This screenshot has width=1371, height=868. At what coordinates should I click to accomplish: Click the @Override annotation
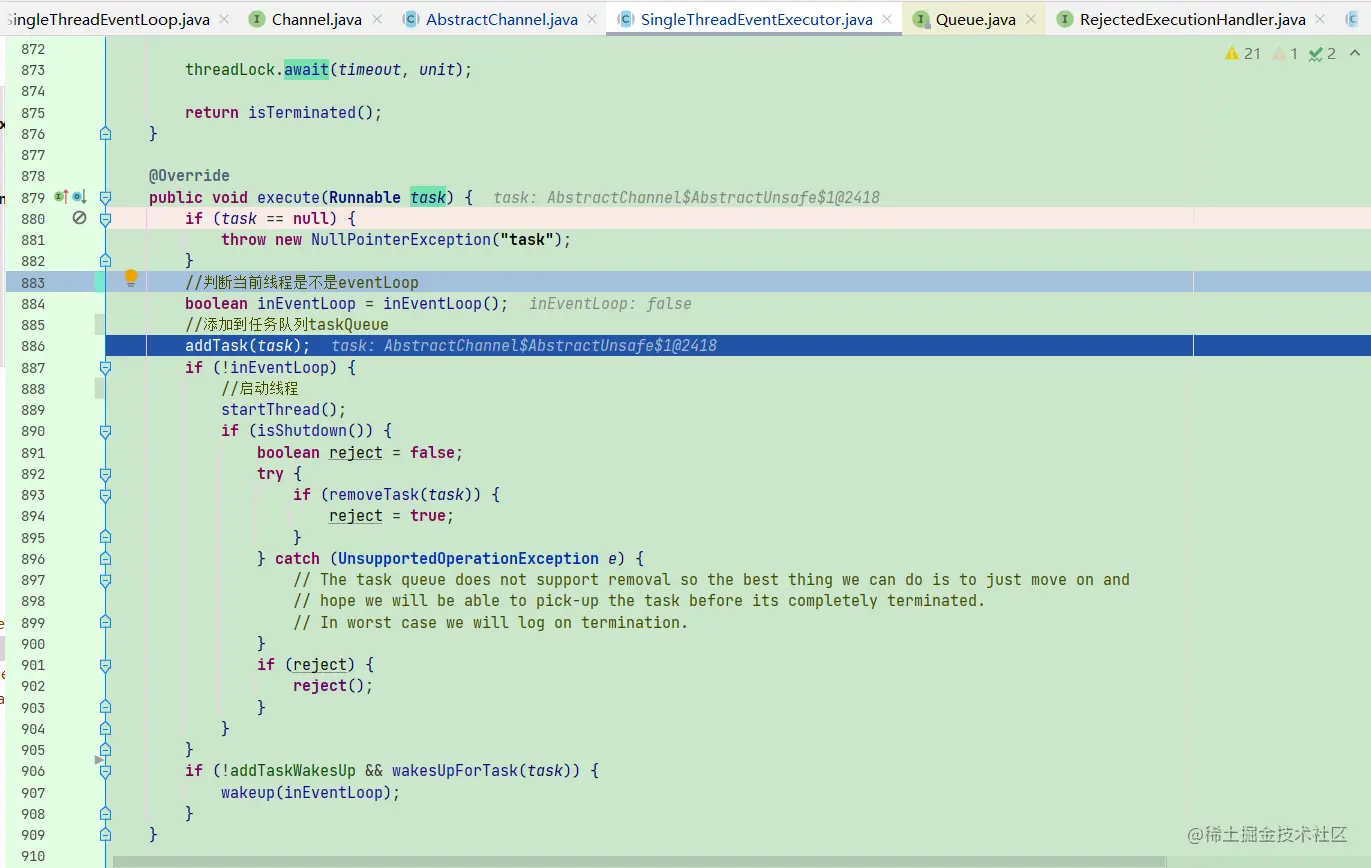189,176
